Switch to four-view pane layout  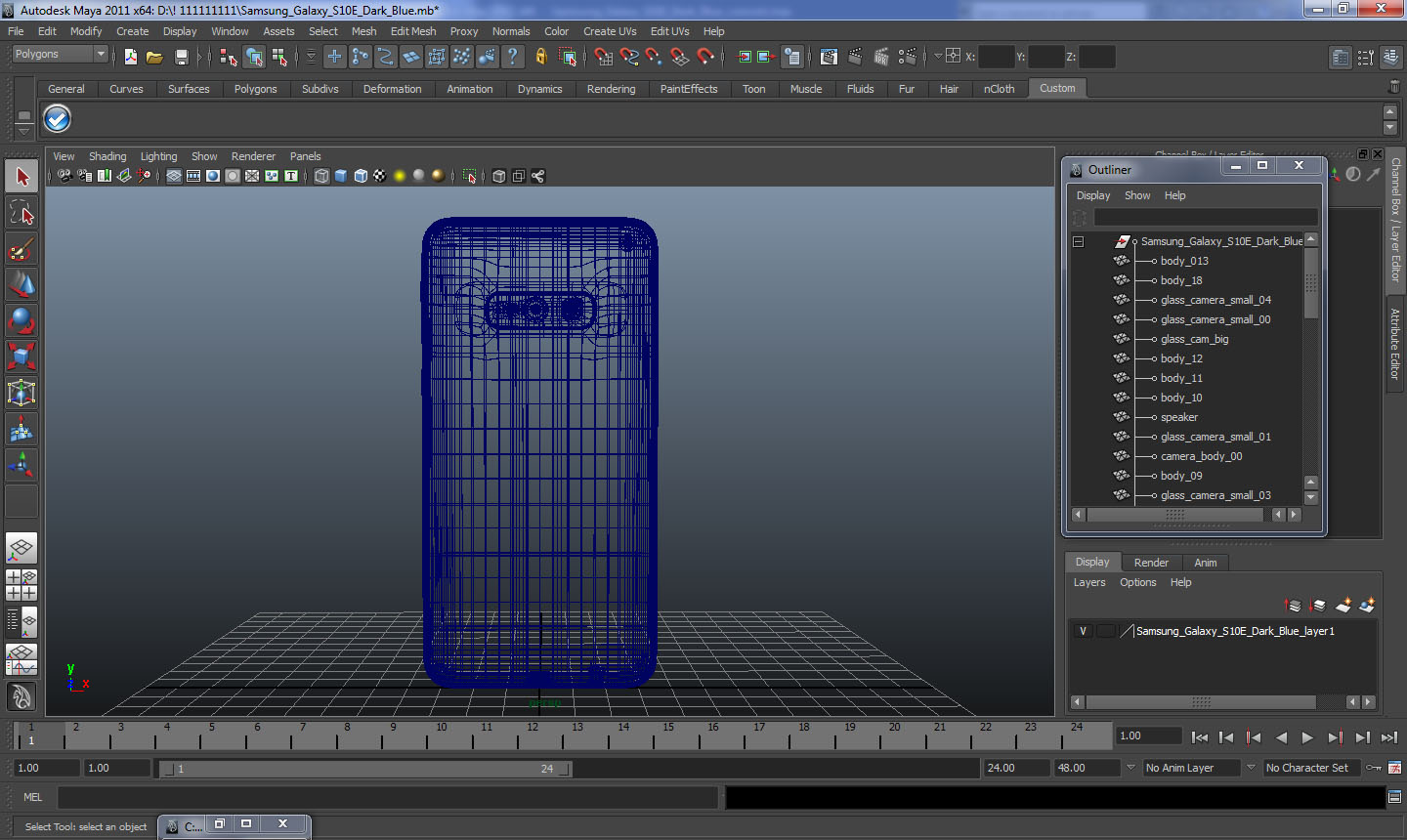[x=21, y=585]
